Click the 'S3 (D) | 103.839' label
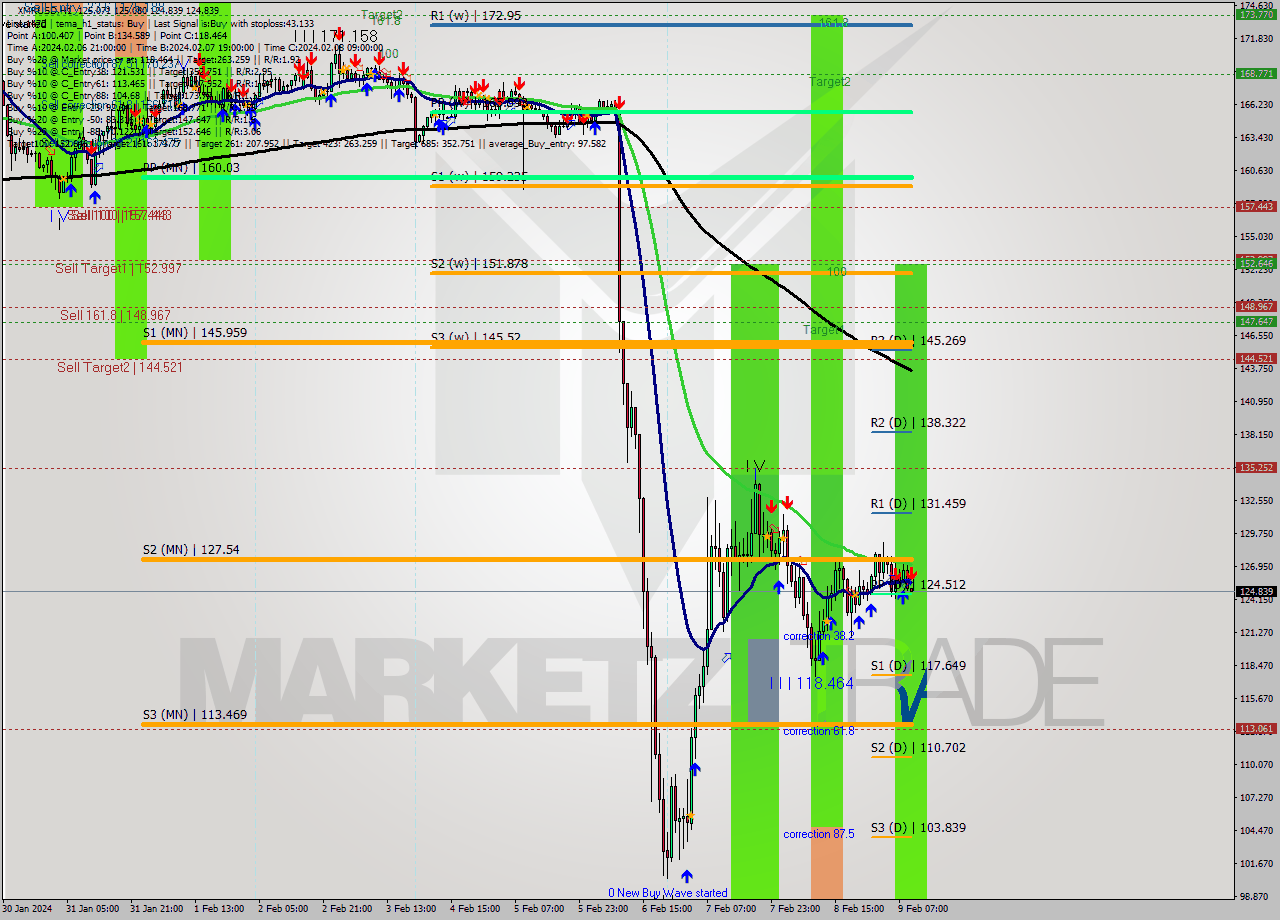The width and height of the screenshot is (1280, 920). coord(918,827)
